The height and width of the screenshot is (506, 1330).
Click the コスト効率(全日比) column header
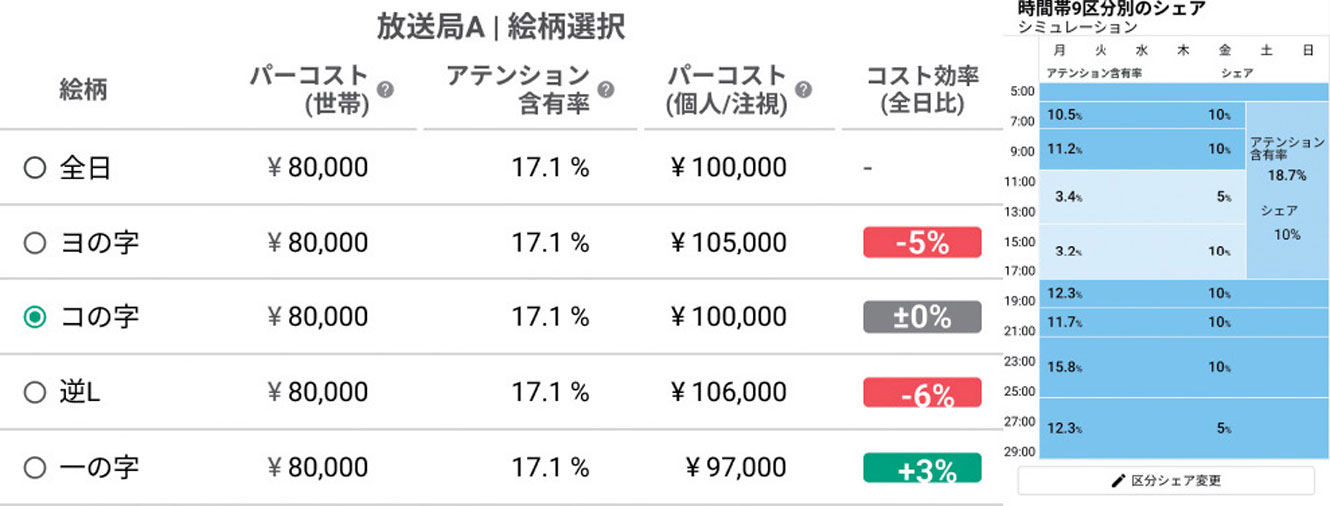(922, 89)
